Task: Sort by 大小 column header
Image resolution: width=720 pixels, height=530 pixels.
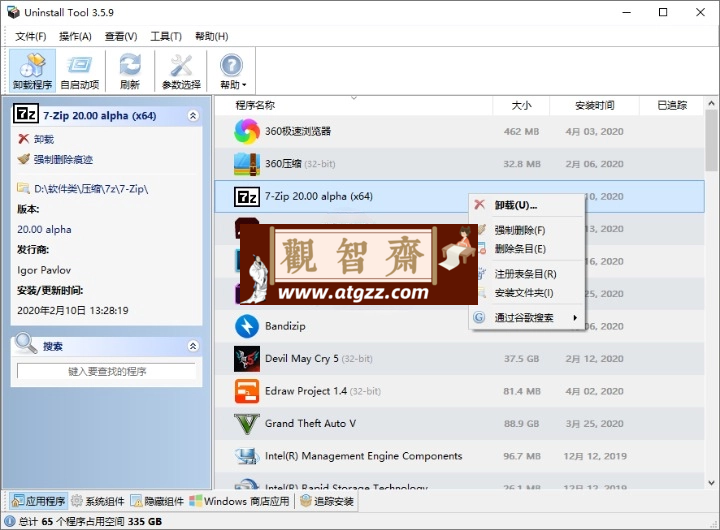Action: click(x=522, y=105)
